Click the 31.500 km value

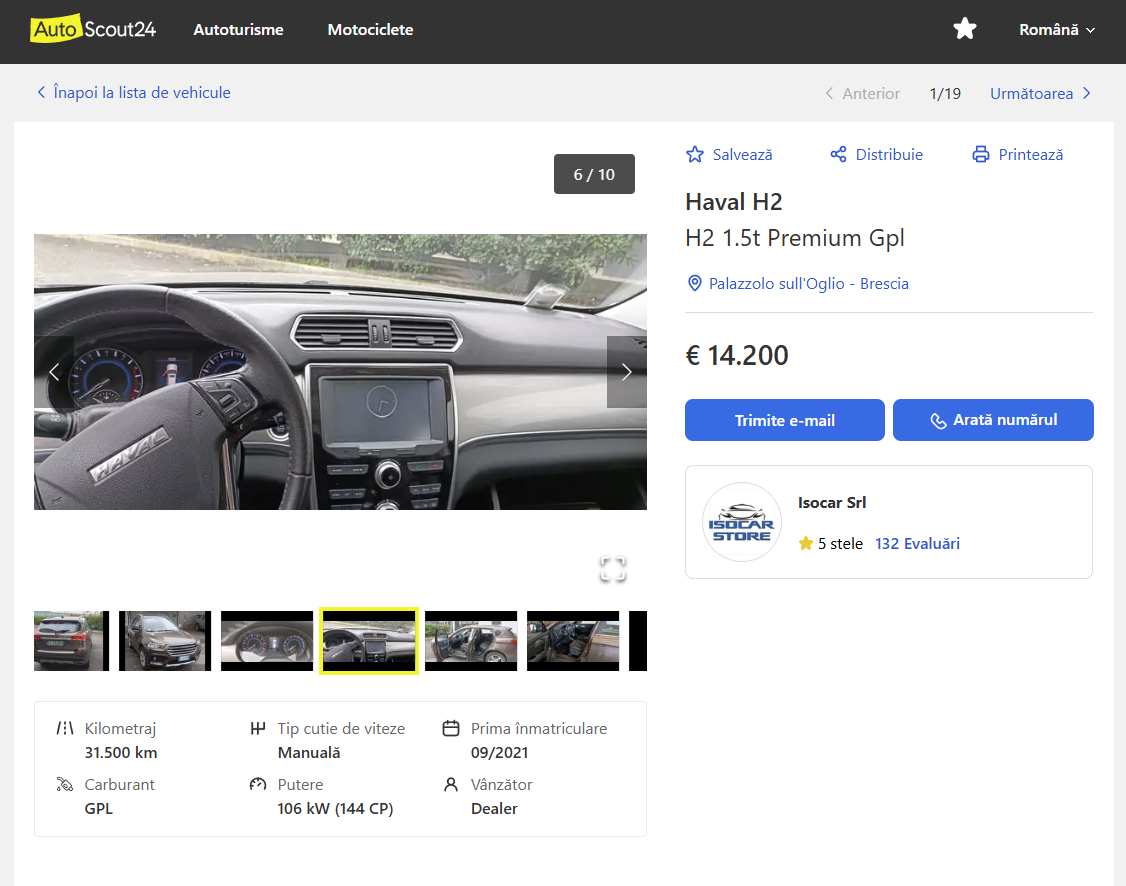121,752
